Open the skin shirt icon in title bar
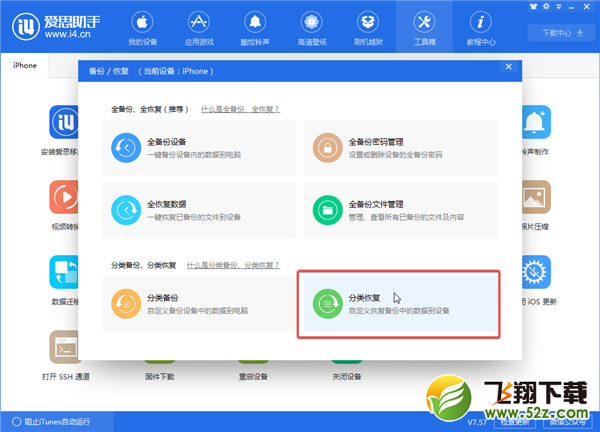Screen dimensions: 600x432 pyautogui.click(x=533, y=7)
